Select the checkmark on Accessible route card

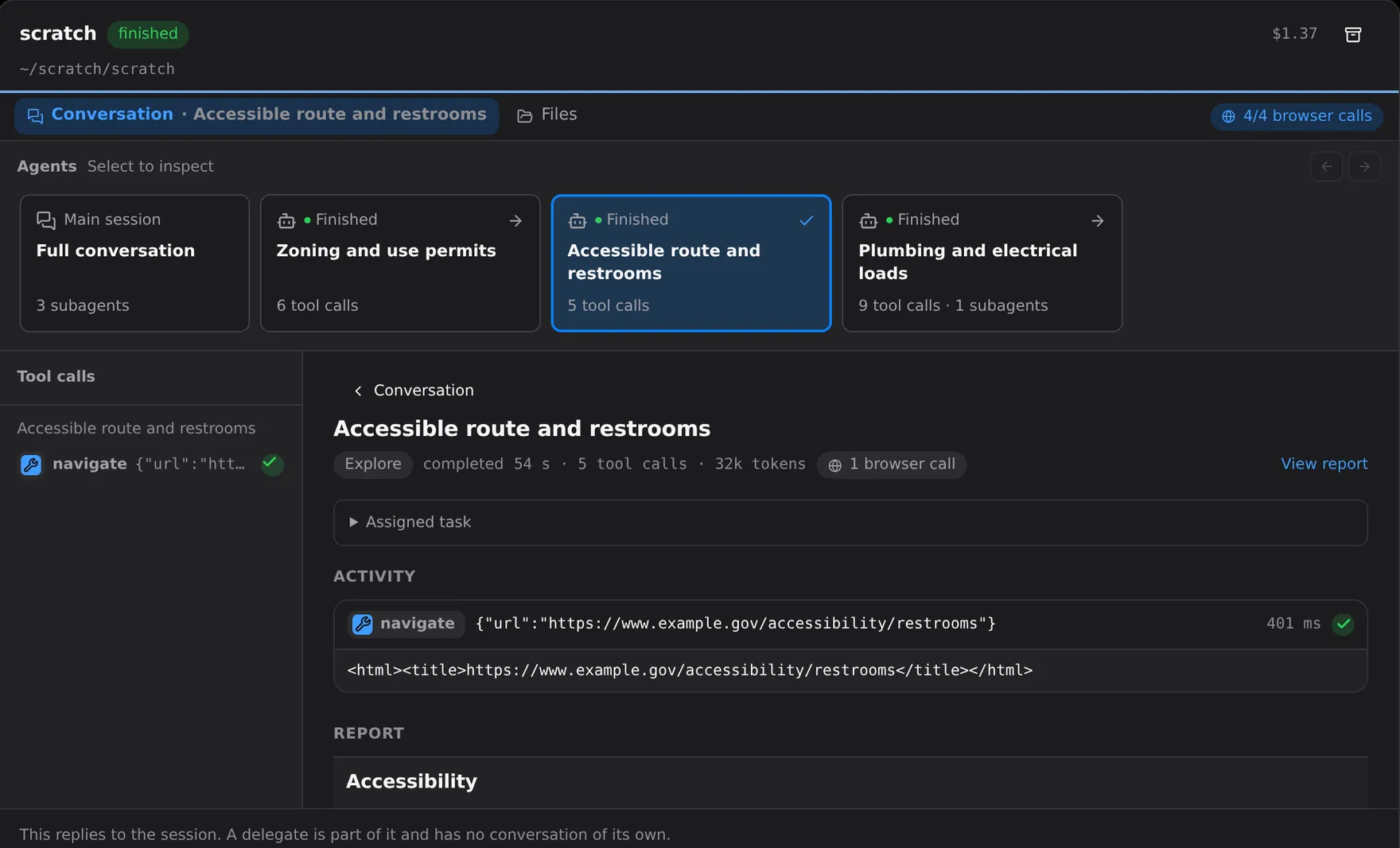[806, 220]
